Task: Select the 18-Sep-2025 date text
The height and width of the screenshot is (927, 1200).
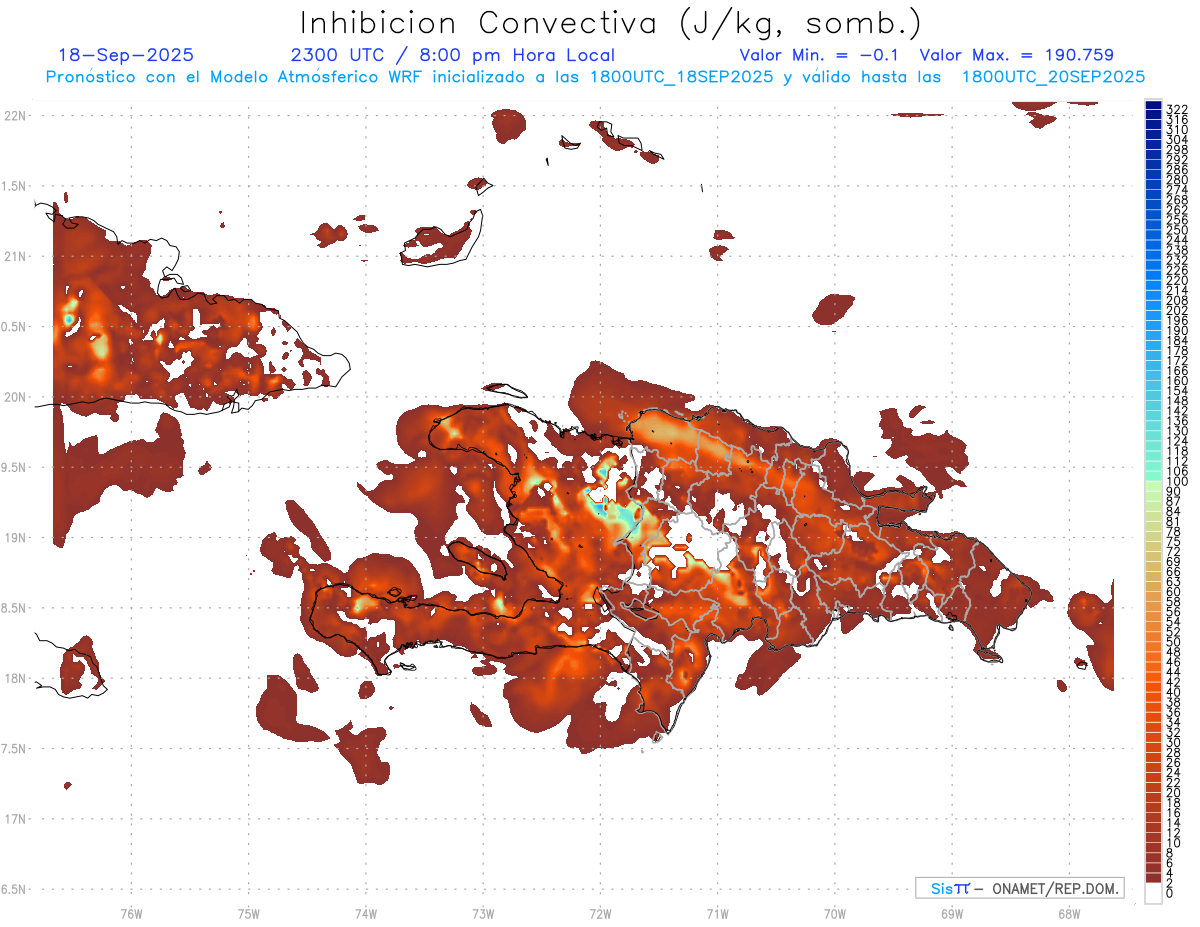Action: click(x=126, y=56)
